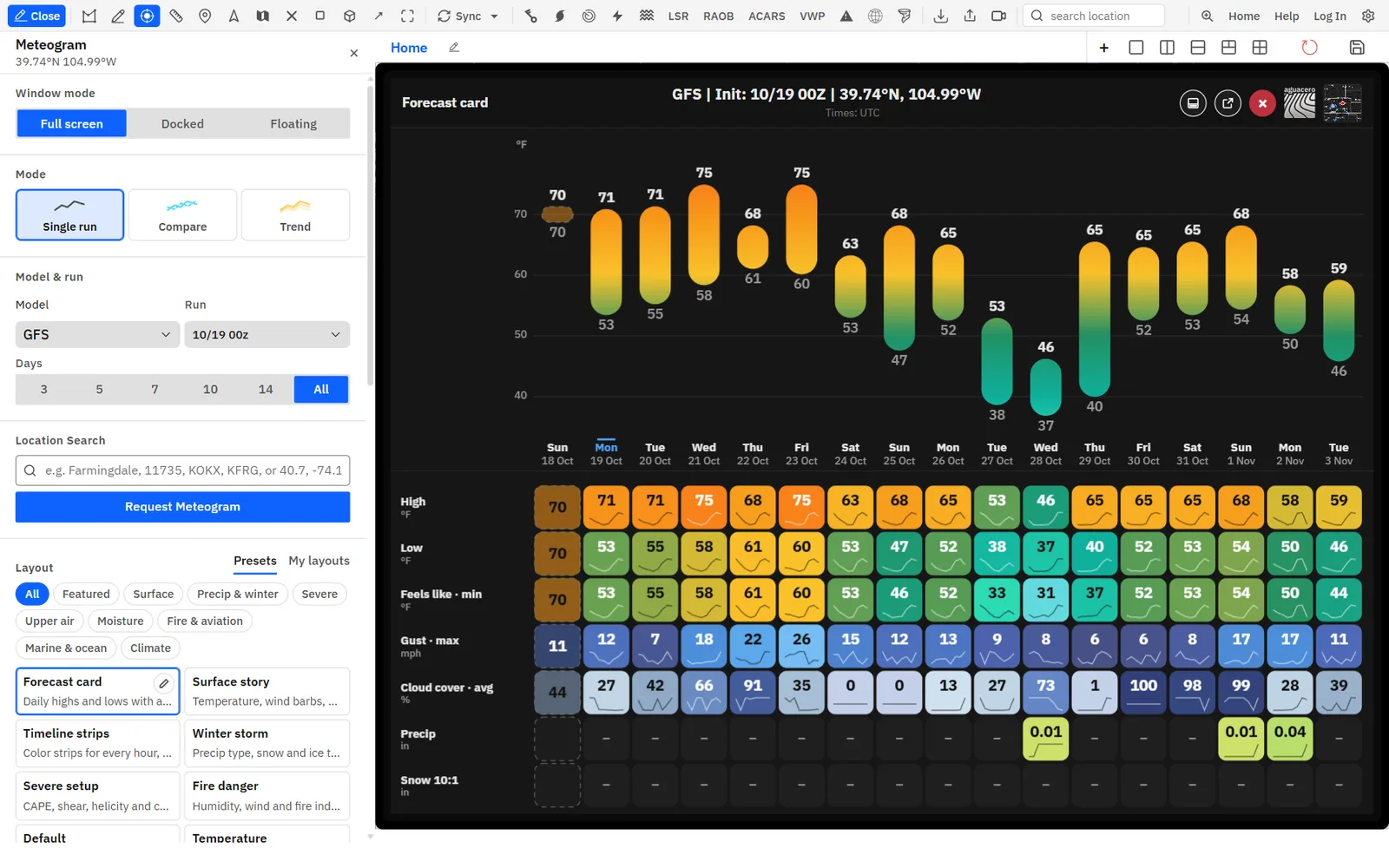Screen dimensions: 1389x868
Task: Click the Wed 28 Oct precip 0.01 cell
Action: point(1045,740)
